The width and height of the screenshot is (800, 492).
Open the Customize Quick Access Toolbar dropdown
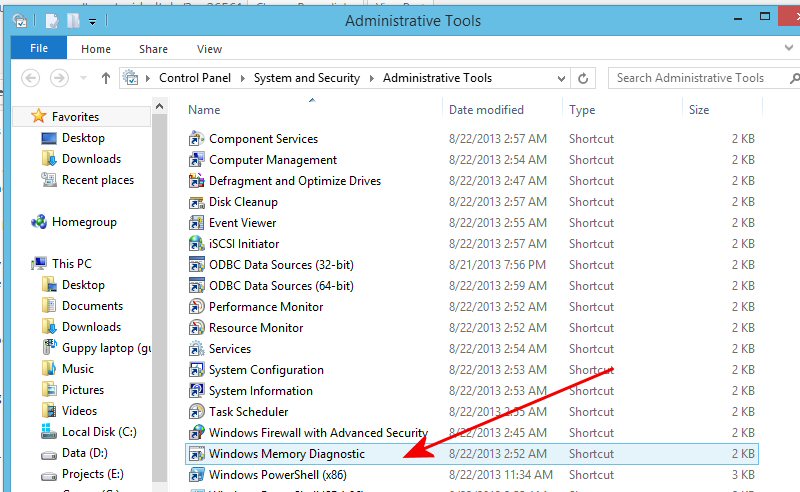point(92,21)
